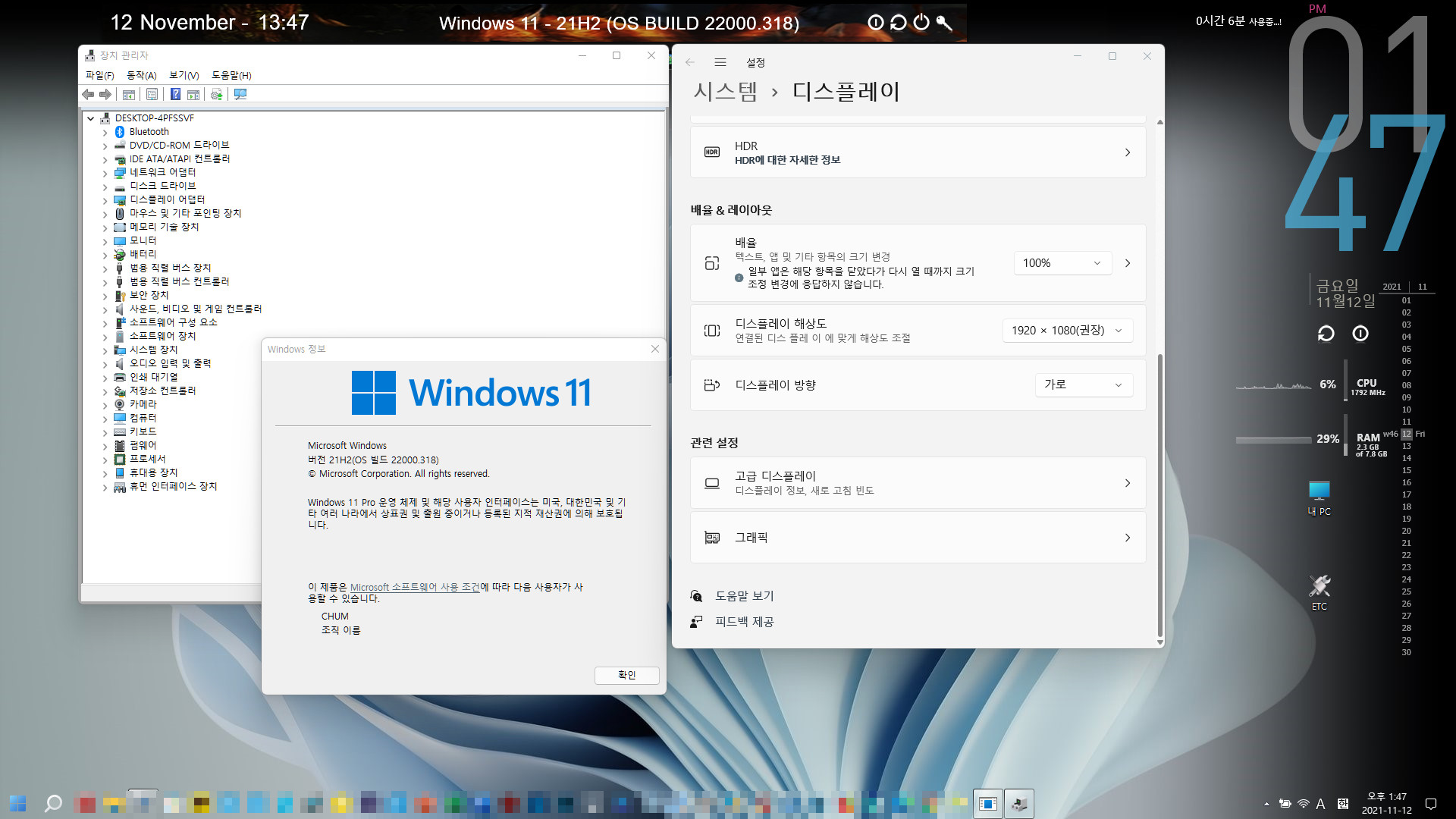The width and height of the screenshot is (1456, 819).
Task: Open the ETC desktop icon
Action: (x=1319, y=592)
